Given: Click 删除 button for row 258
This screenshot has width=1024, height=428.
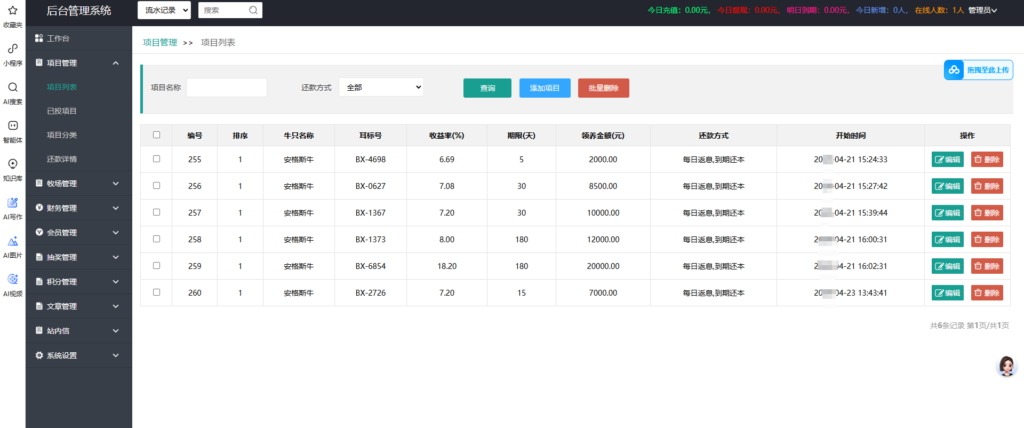Looking at the screenshot, I should coord(987,239).
